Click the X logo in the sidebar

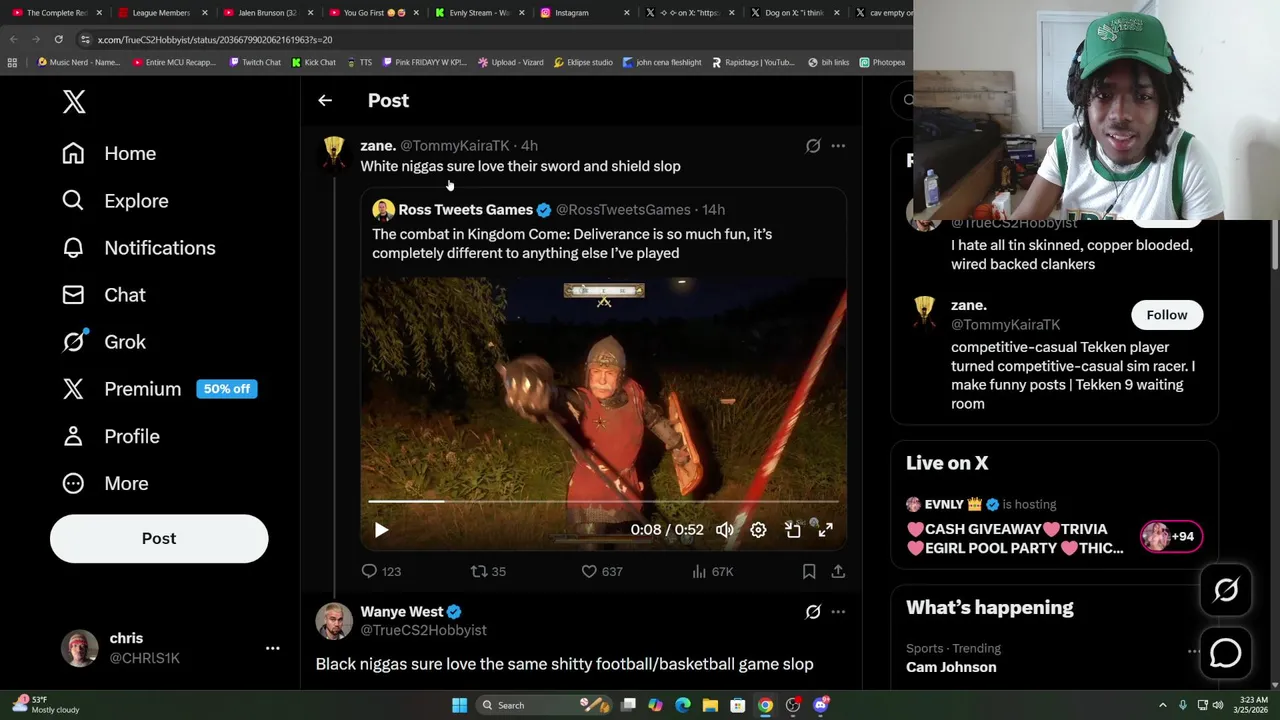point(74,101)
